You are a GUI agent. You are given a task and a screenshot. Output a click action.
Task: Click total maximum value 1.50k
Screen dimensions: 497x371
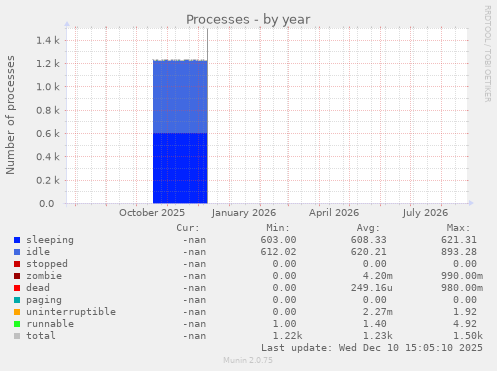[x=468, y=336]
